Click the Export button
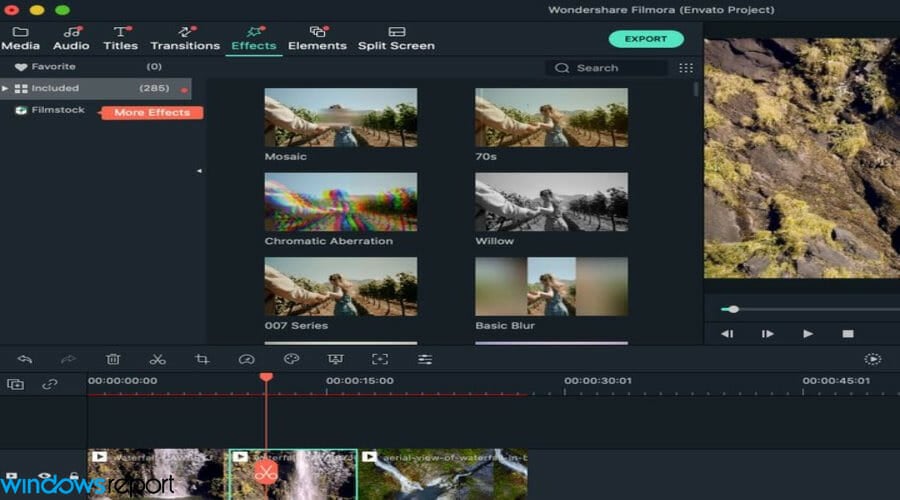This screenshot has width=900, height=500. [x=646, y=39]
